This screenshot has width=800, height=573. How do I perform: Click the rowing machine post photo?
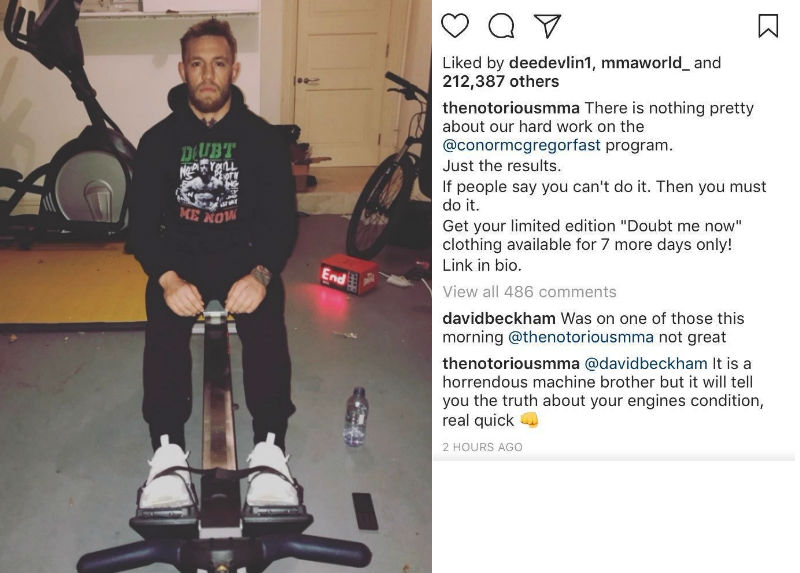(x=216, y=286)
